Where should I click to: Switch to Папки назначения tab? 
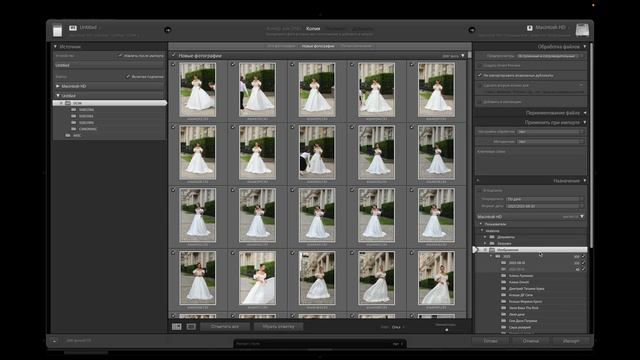[356, 46]
